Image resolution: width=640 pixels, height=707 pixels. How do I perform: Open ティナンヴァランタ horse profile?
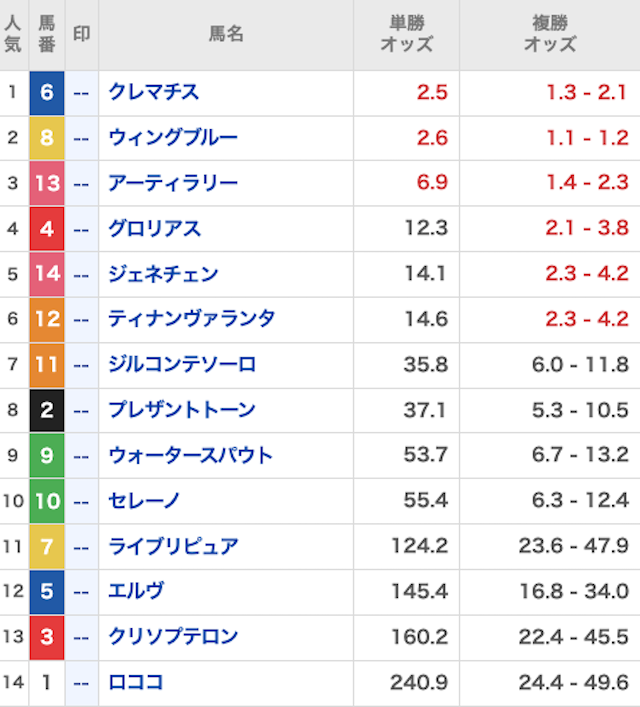[191, 319]
